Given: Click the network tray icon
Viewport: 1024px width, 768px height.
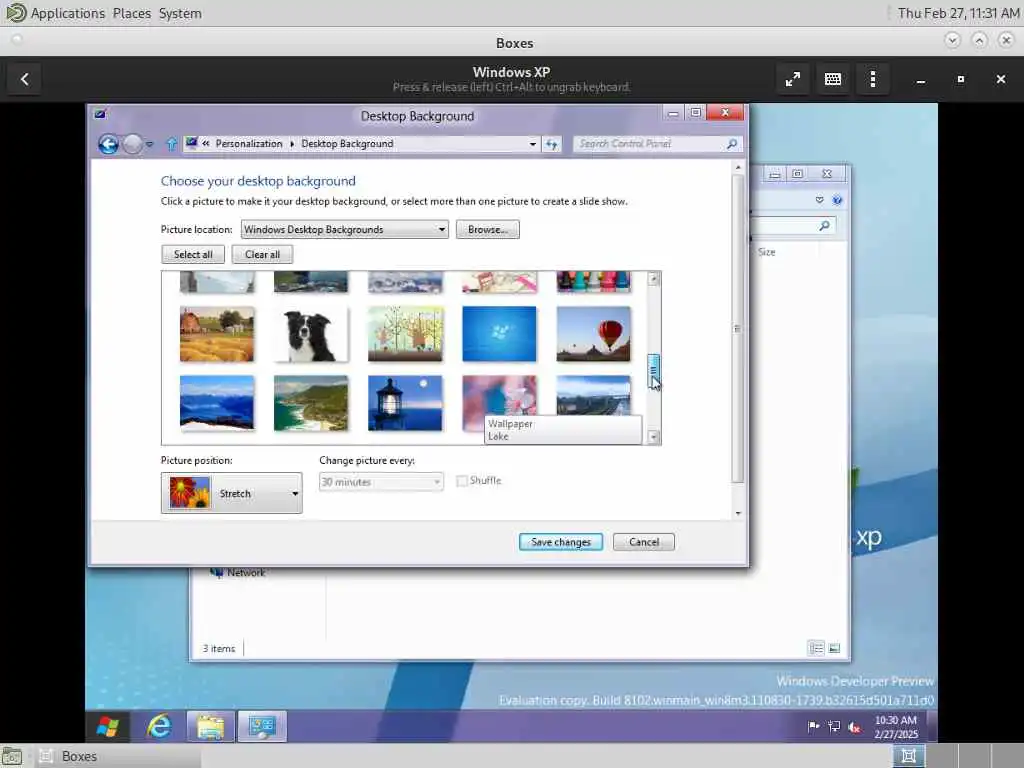Looking at the screenshot, I should [834, 726].
